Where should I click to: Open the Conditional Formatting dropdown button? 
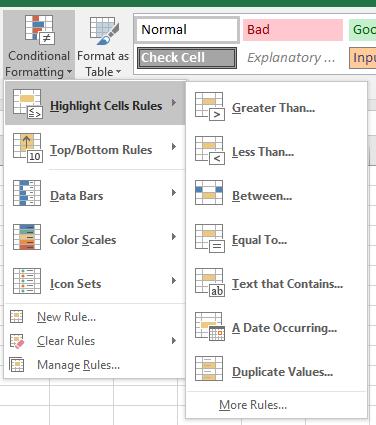click(39, 45)
